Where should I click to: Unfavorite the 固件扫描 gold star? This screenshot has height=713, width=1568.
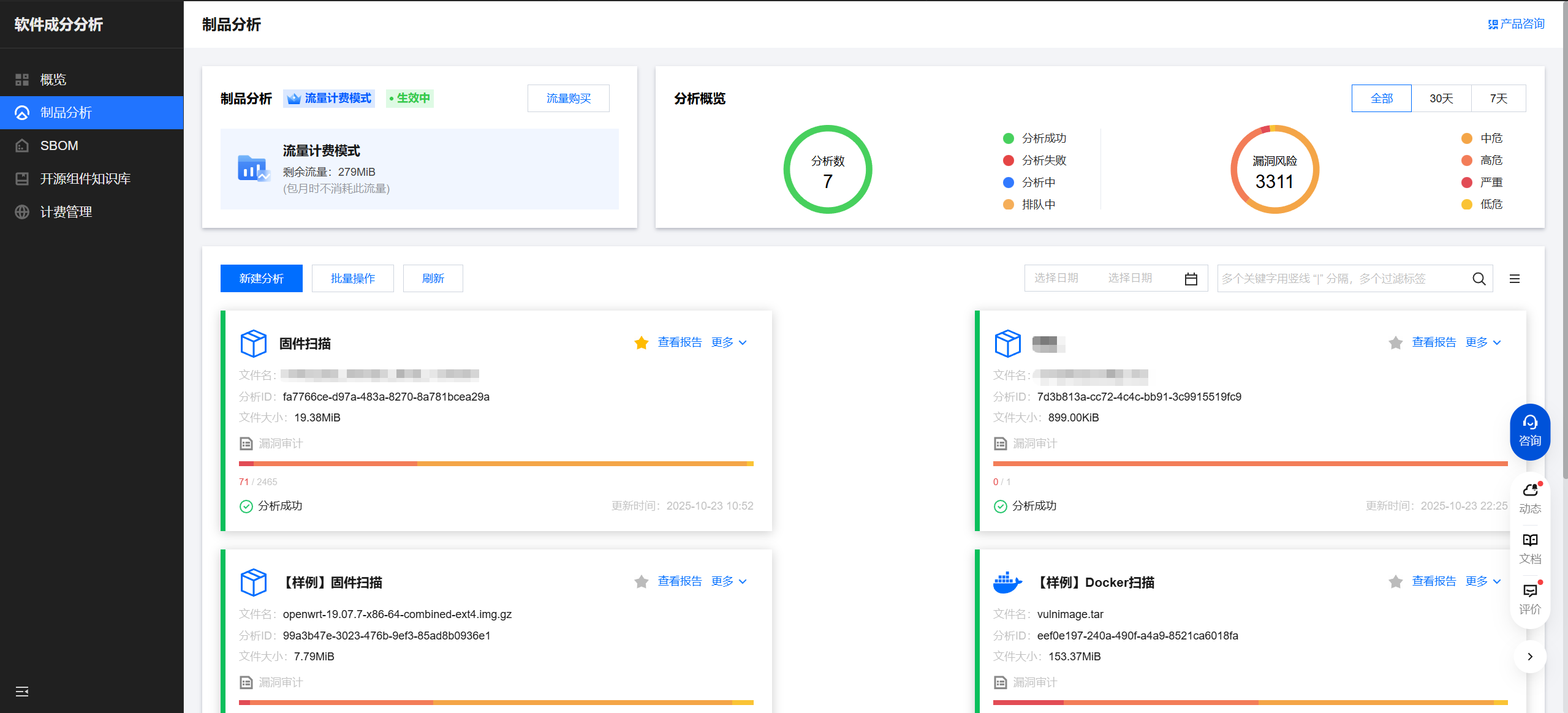(x=641, y=342)
